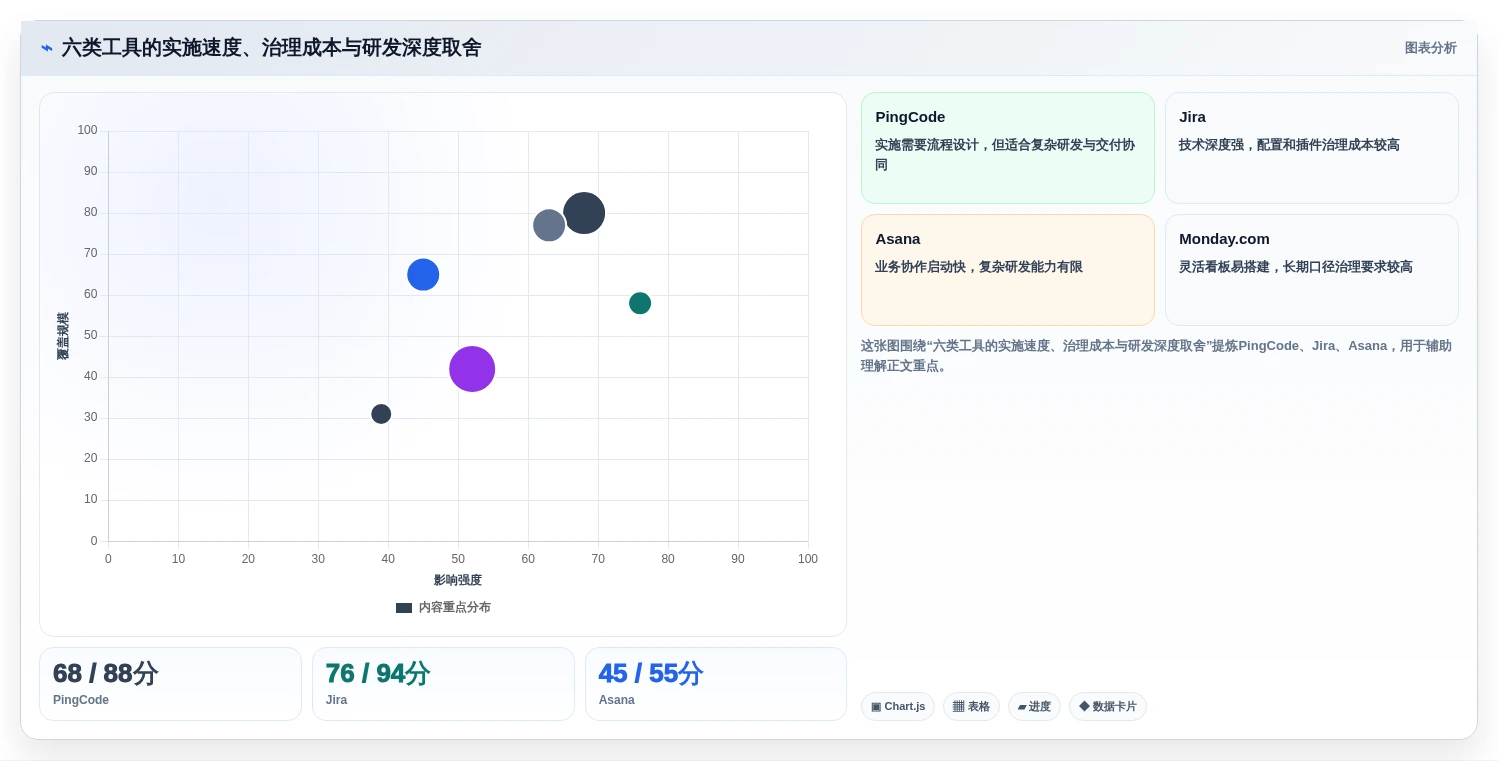Click text 业务协作启动快，复杂研发能力有限

[x=979, y=267]
